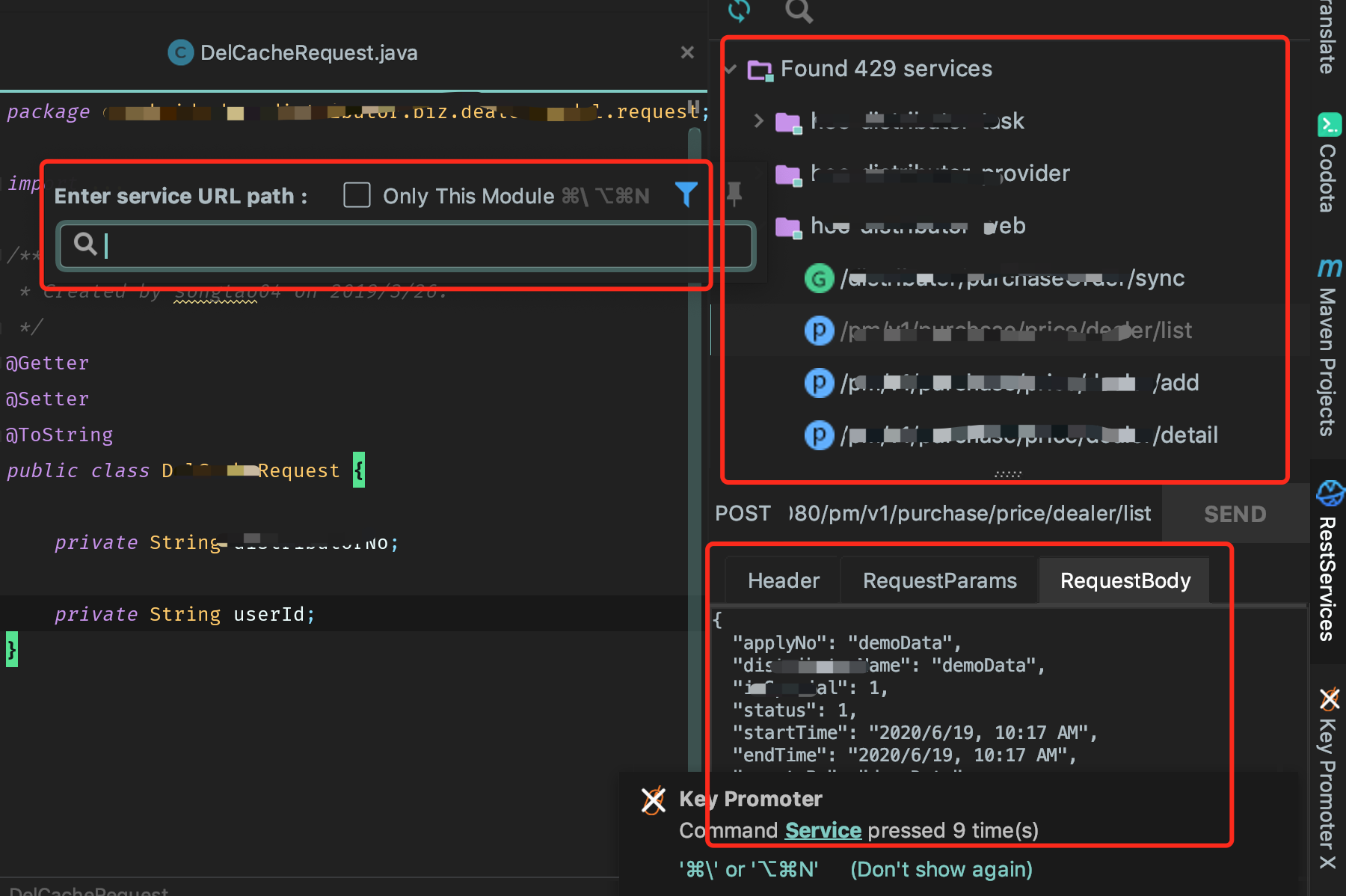Click the @ToString annotation in the editor
This screenshot has height=896, width=1346.
[59, 435]
